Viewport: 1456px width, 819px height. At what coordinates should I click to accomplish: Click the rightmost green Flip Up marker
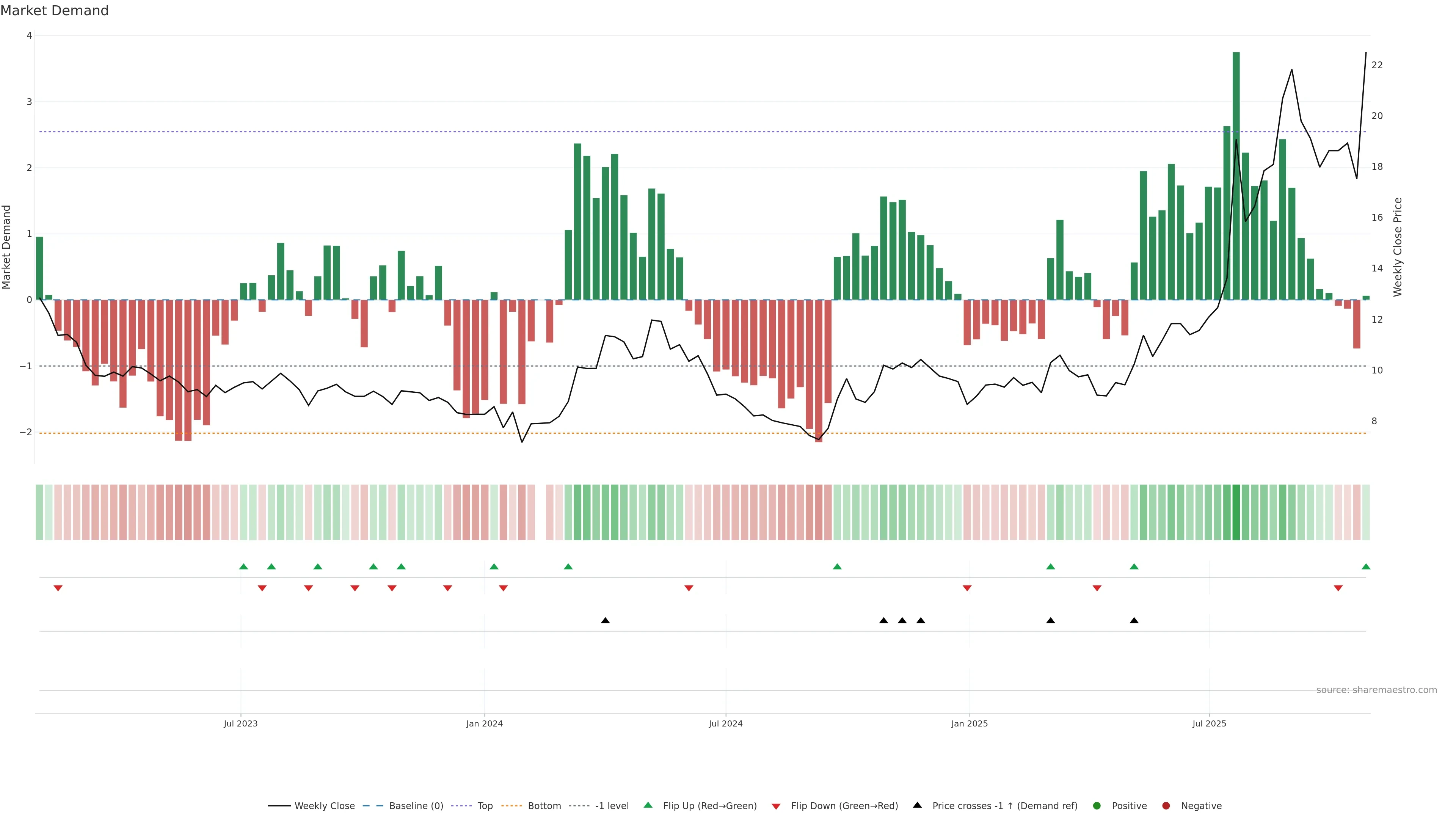pyautogui.click(x=1365, y=566)
